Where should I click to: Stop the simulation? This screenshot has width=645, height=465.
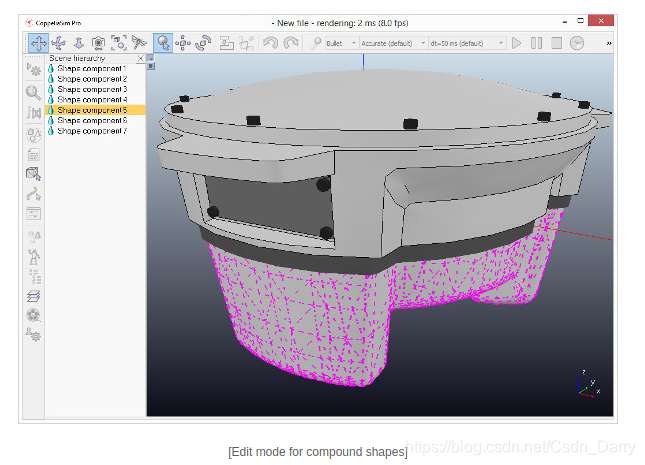[557, 43]
